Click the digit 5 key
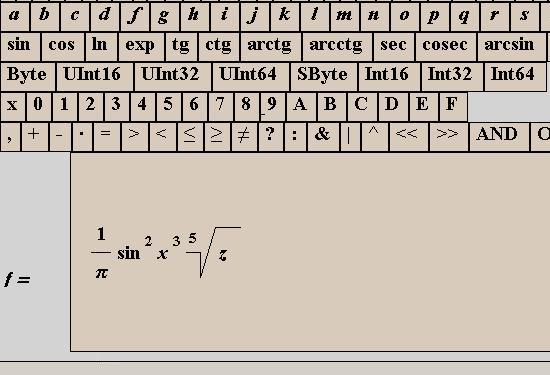 click(x=168, y=107)
